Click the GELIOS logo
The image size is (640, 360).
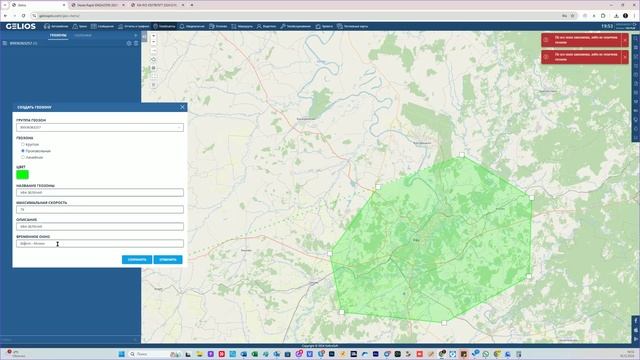21,26
